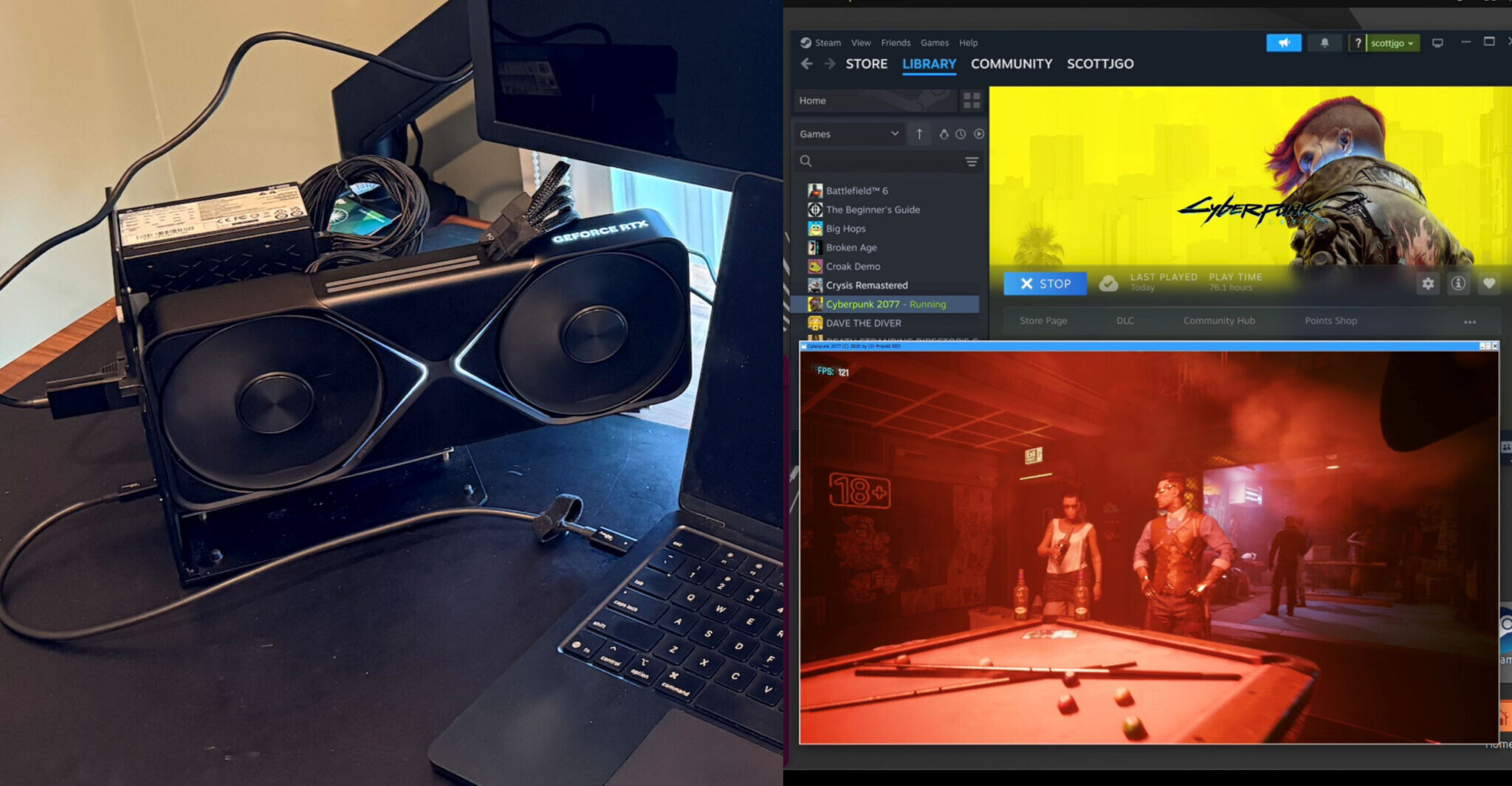Viewport: 1512px width, 786px height.
Task: Open the game info icon
Action: (1458, 283)
